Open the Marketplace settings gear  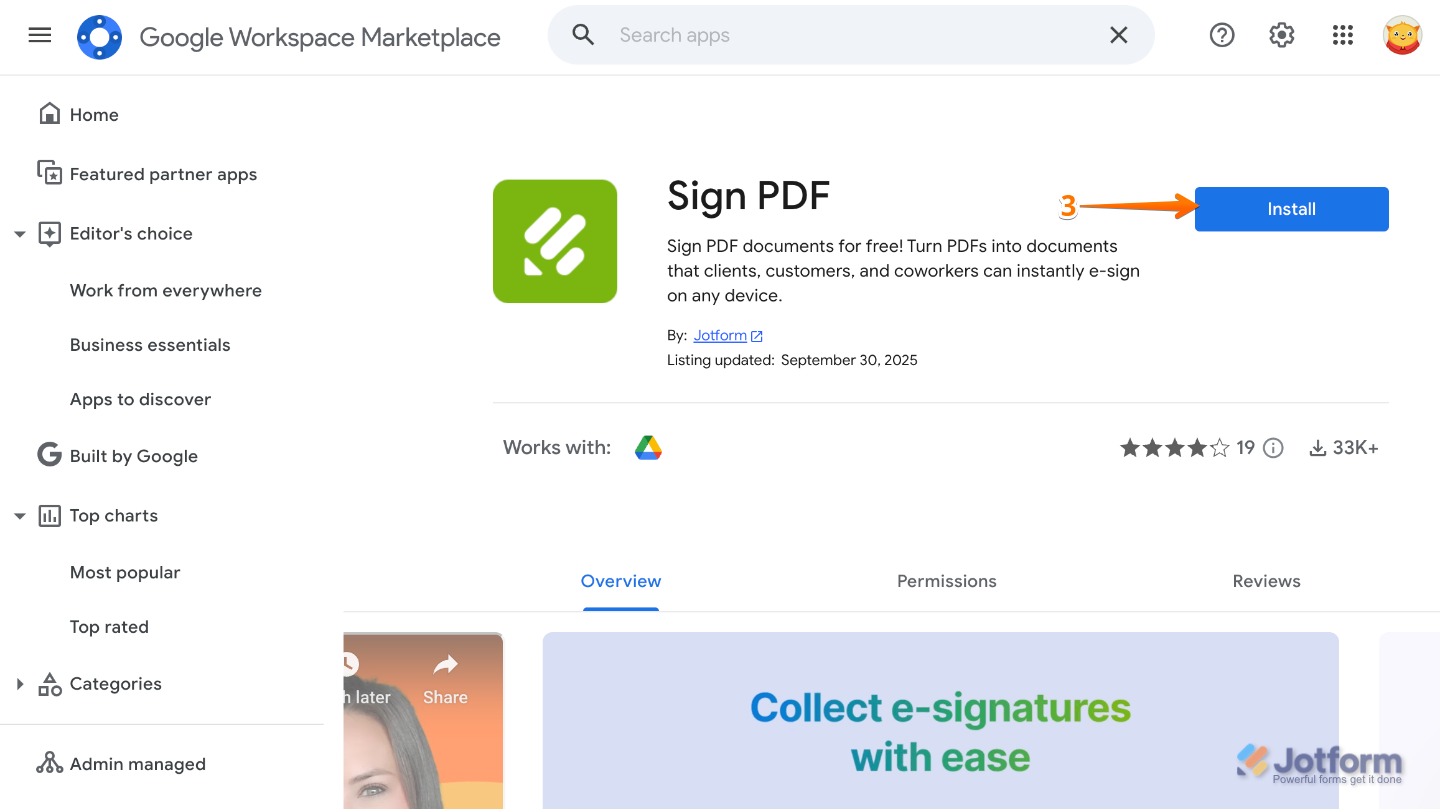pos(1281,34)
